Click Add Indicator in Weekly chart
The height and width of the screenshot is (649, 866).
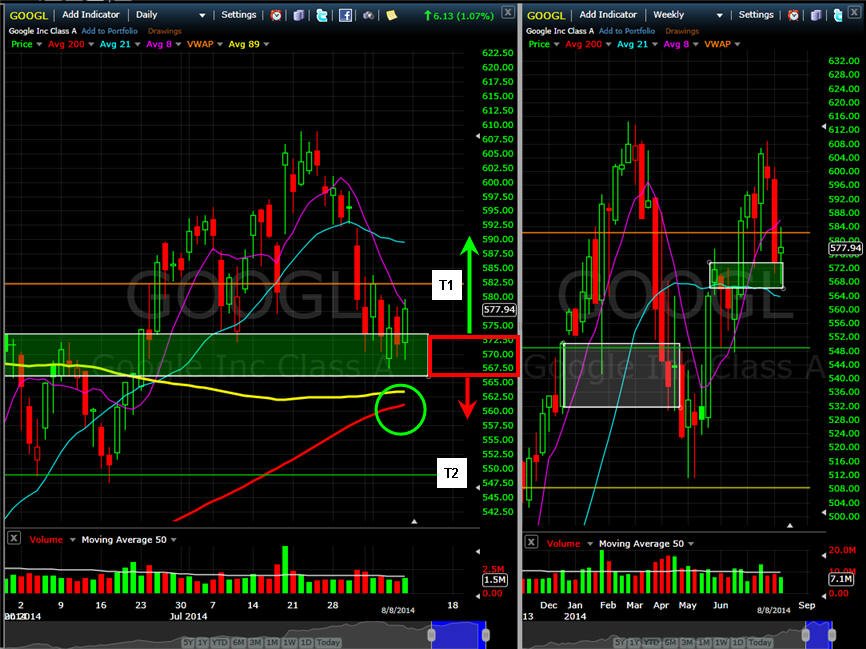pyautogui.click(x=608, y=15)
